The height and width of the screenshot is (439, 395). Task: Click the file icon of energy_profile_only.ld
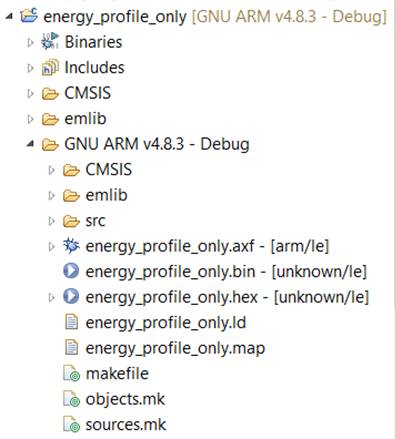point(71,322)
